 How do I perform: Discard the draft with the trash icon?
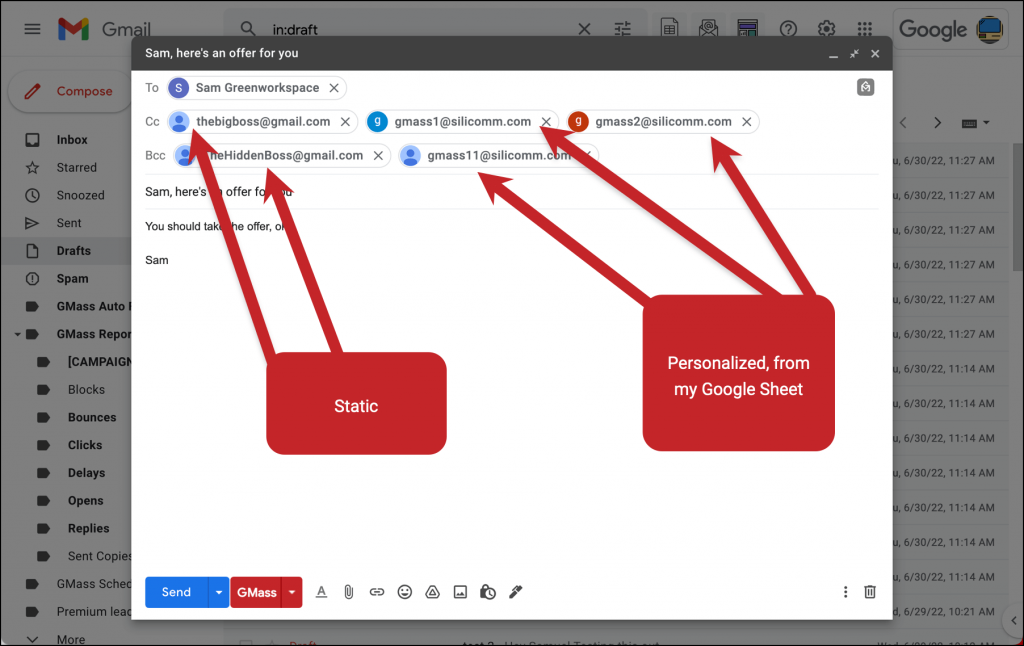click(x=869, y=591)
